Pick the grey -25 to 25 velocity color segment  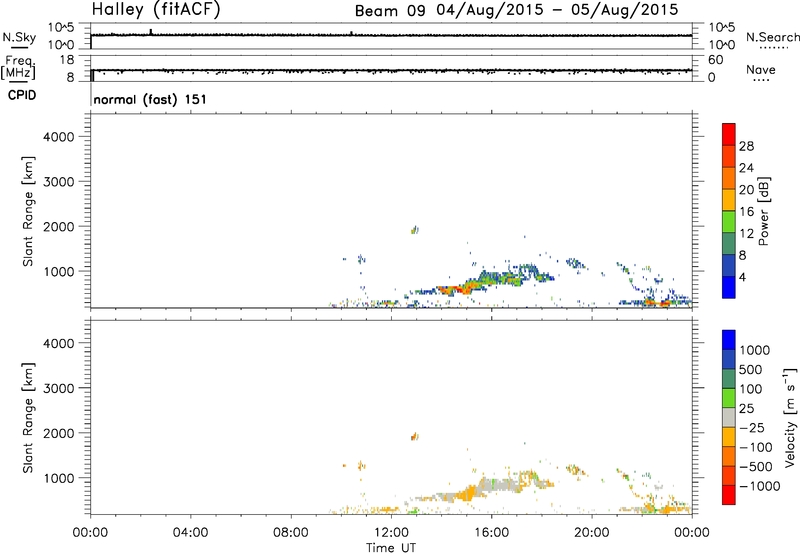(x=729, y=417)
